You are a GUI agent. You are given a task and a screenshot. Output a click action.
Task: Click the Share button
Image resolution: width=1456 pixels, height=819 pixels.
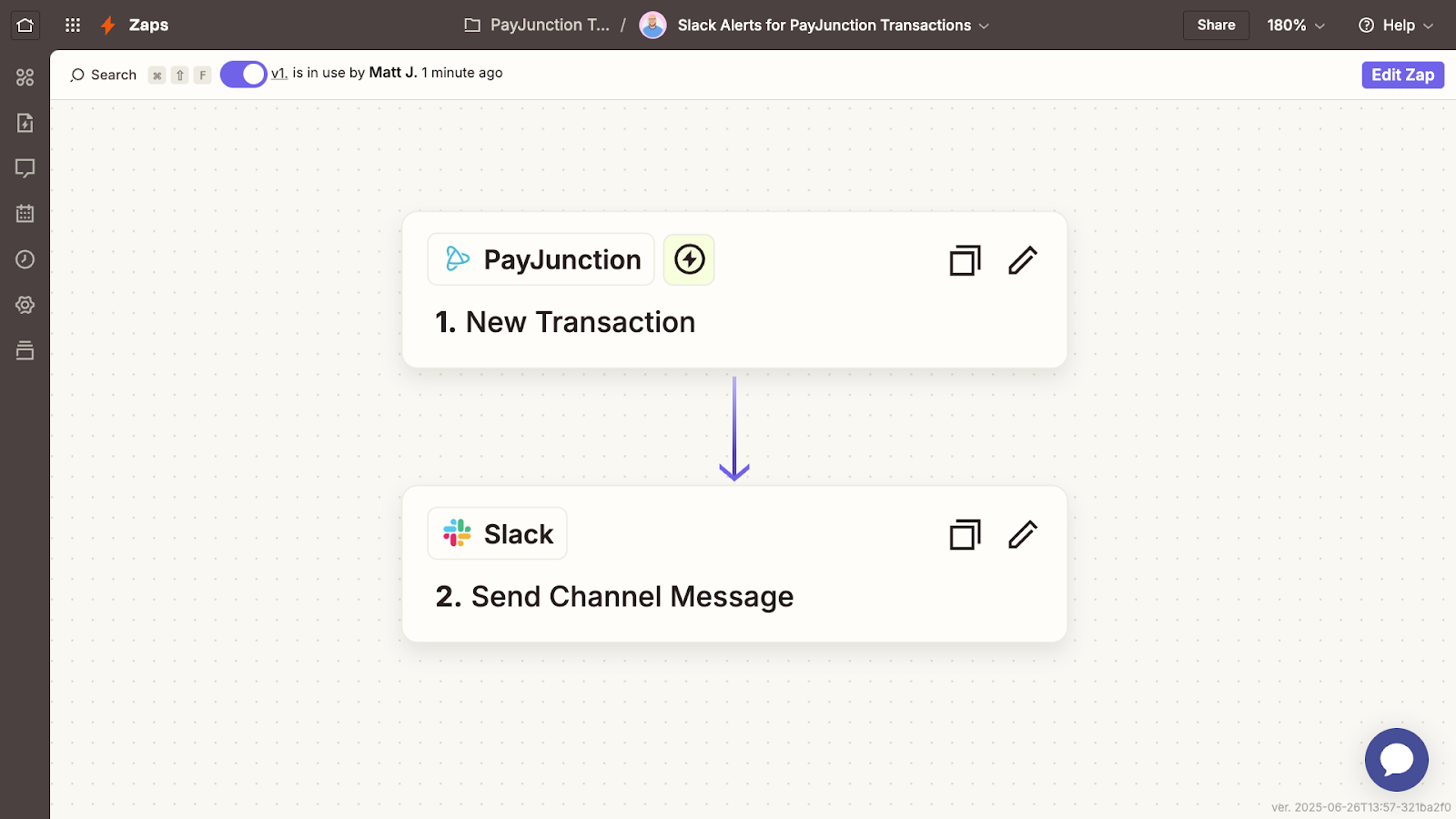click(1216, 25)
